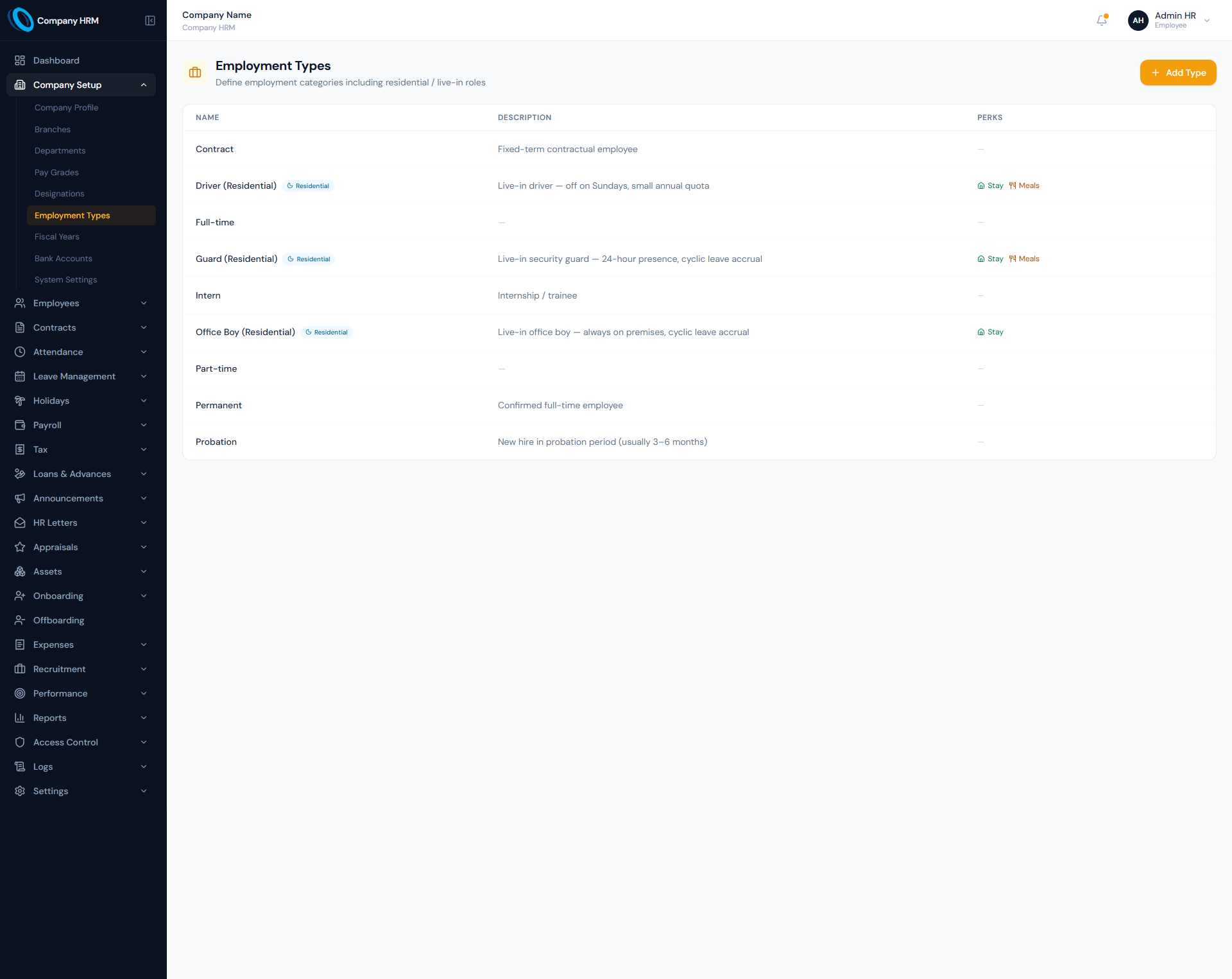The height and width of the screenshot is (979, 1232).
Task: Click the Attendance clock icon
Action: 20,352
